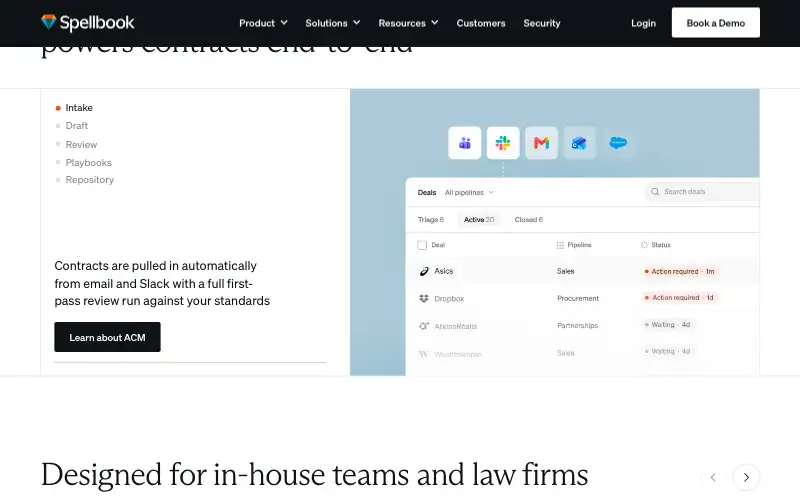
Task: Click the Book a Demo button
Action: (715, 22)
